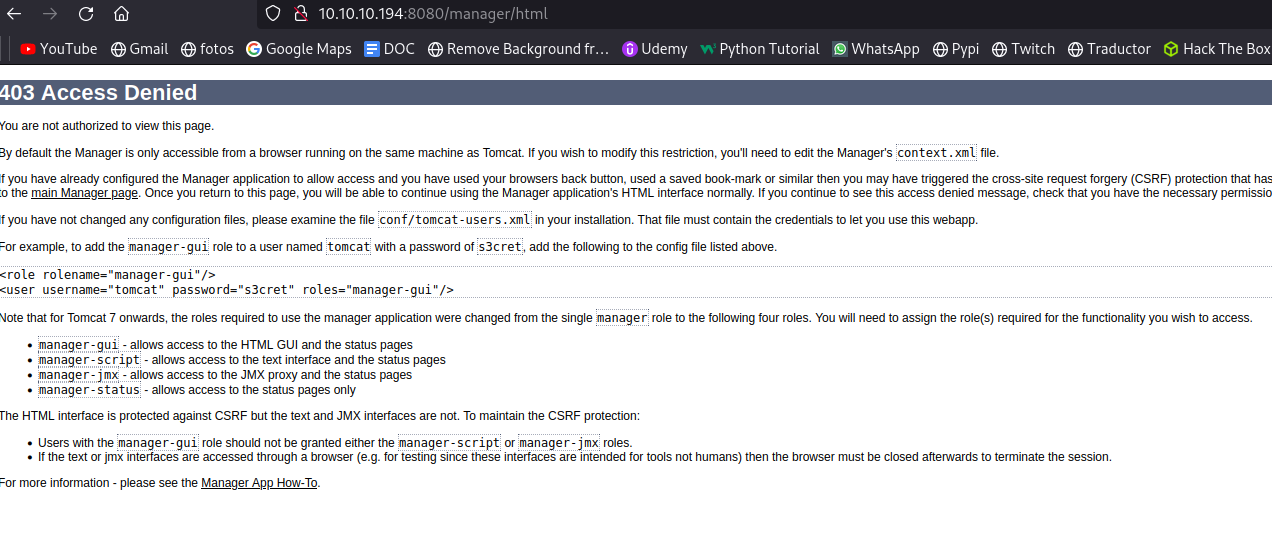Click the browser forward arrow
Screen dimensions: 1272x538
pyautogui.click(x=50, y=14)
